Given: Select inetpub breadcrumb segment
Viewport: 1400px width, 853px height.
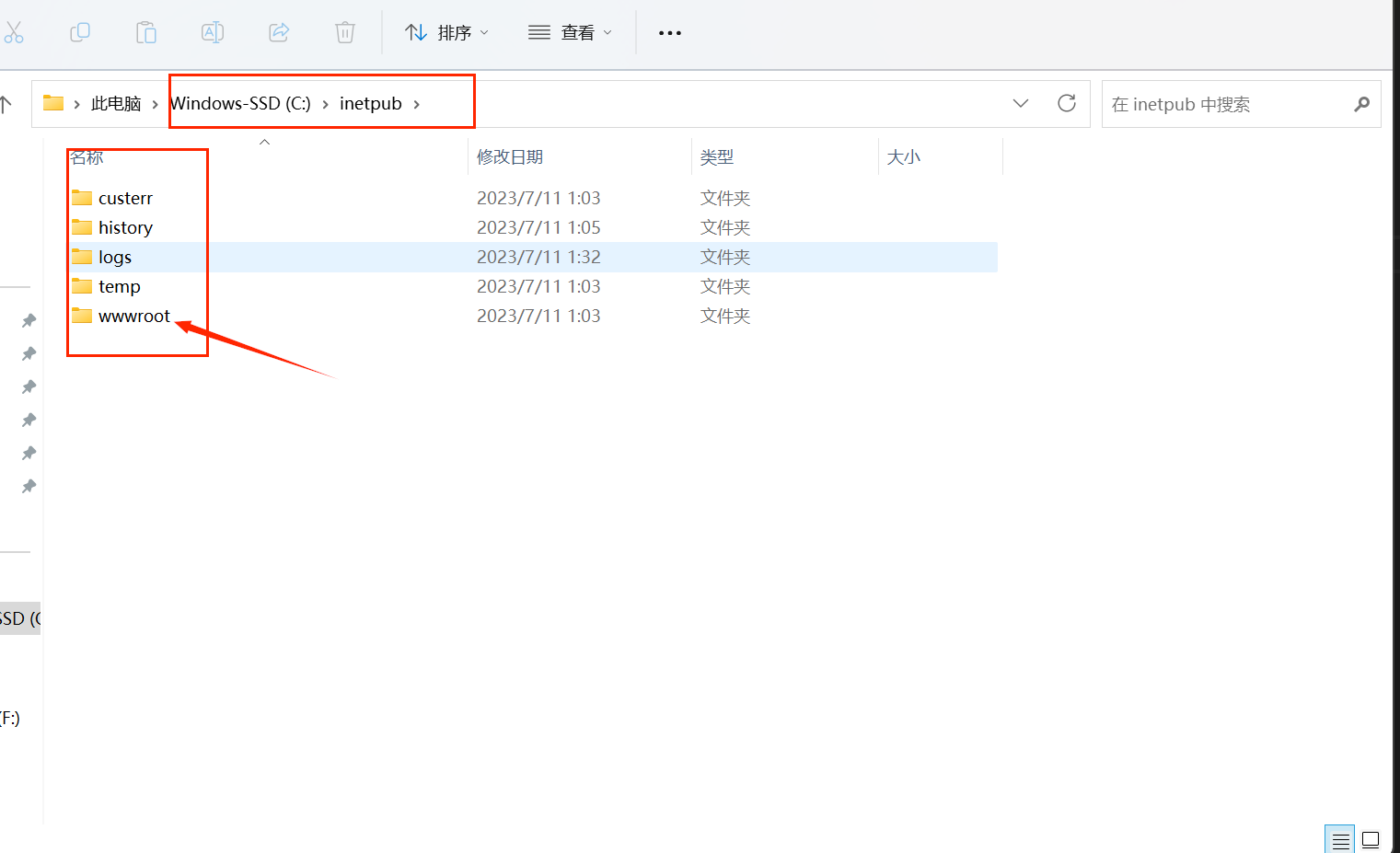Looking at the screenshot, I should click(x=370, y=103).
